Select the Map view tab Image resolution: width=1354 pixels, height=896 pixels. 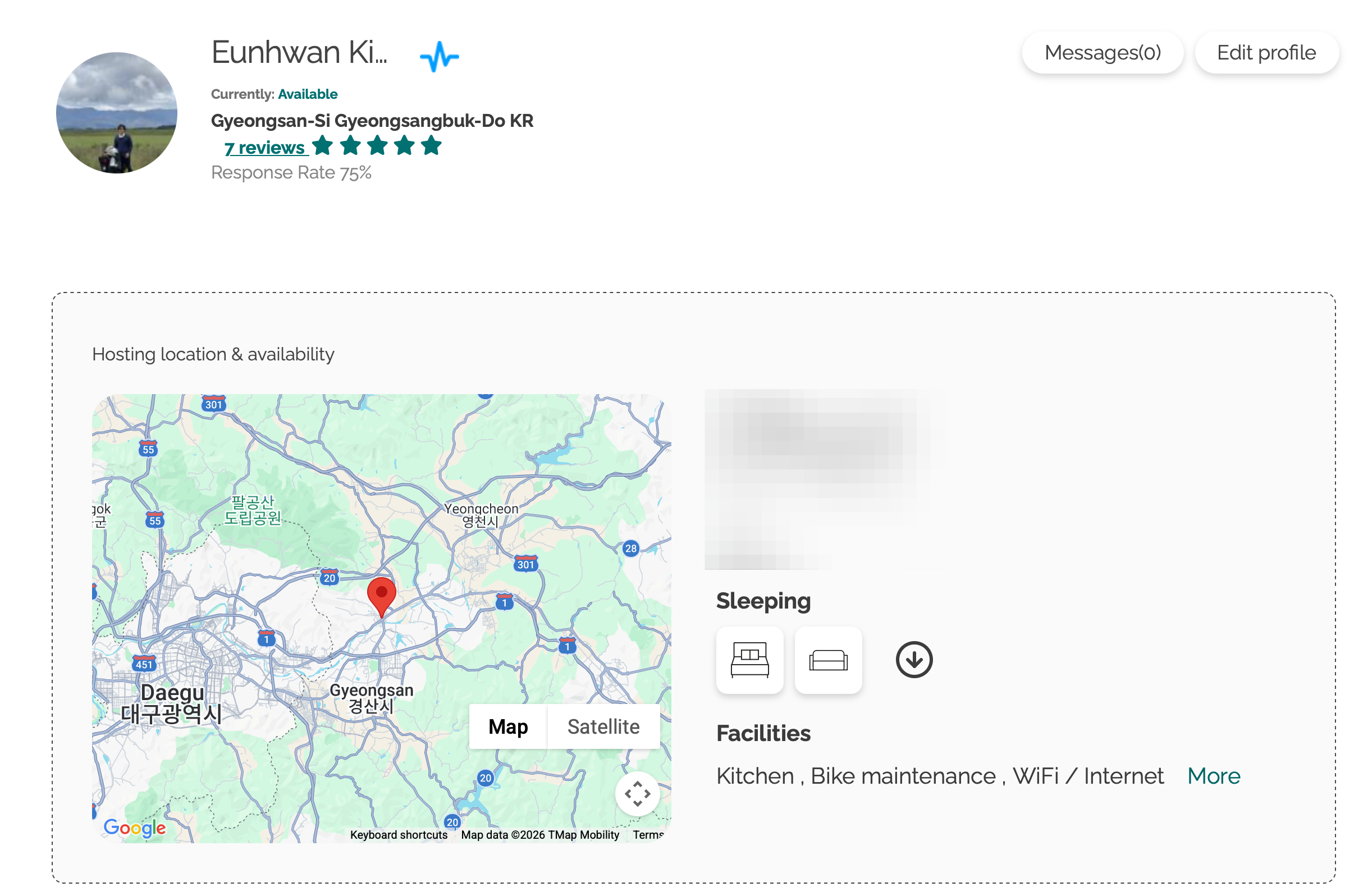tap(507, 726)
